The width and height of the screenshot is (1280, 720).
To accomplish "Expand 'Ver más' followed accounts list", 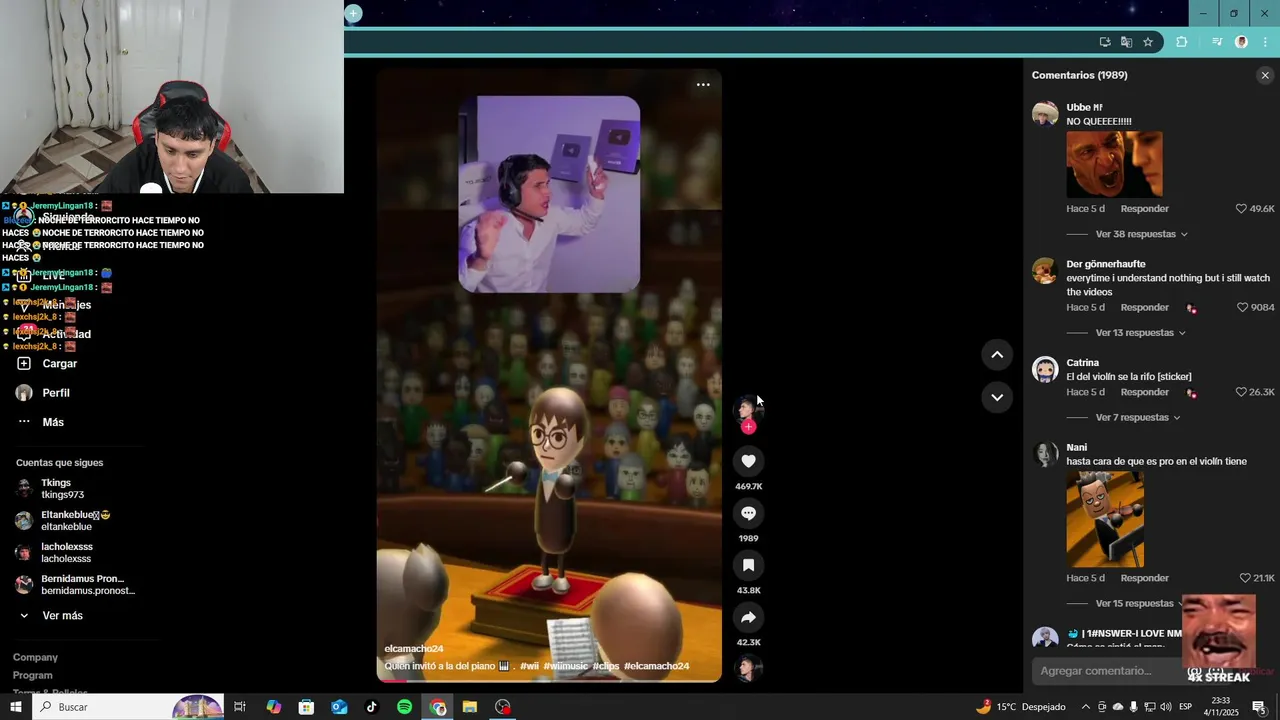I will point(62,616).
